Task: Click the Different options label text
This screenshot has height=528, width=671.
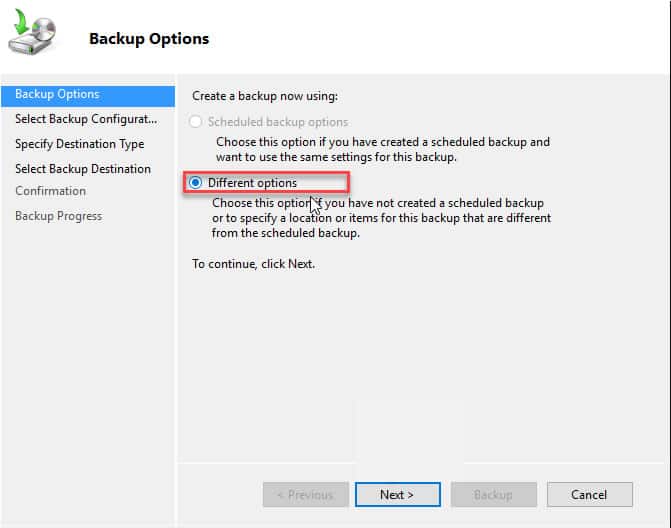Action: tap(252, 183)
